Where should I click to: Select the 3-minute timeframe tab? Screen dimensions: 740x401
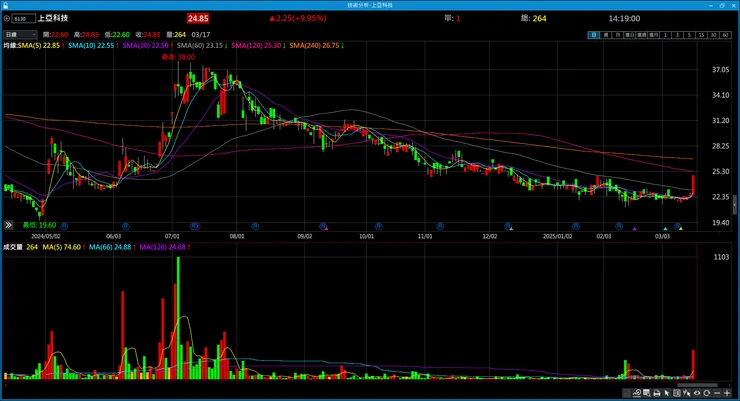tap(677, 35)
